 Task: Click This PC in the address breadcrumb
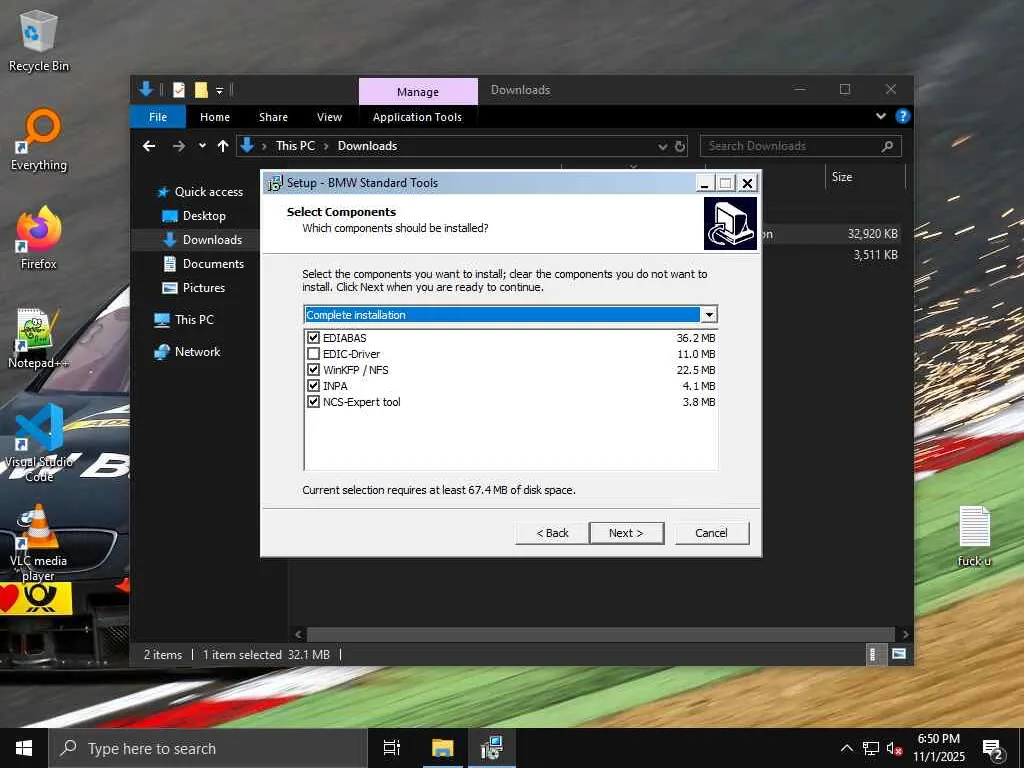pos(295,146)
